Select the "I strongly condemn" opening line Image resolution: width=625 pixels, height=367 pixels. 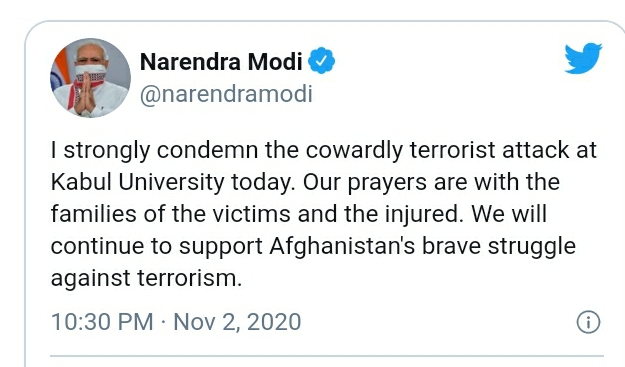coord(154,151)
